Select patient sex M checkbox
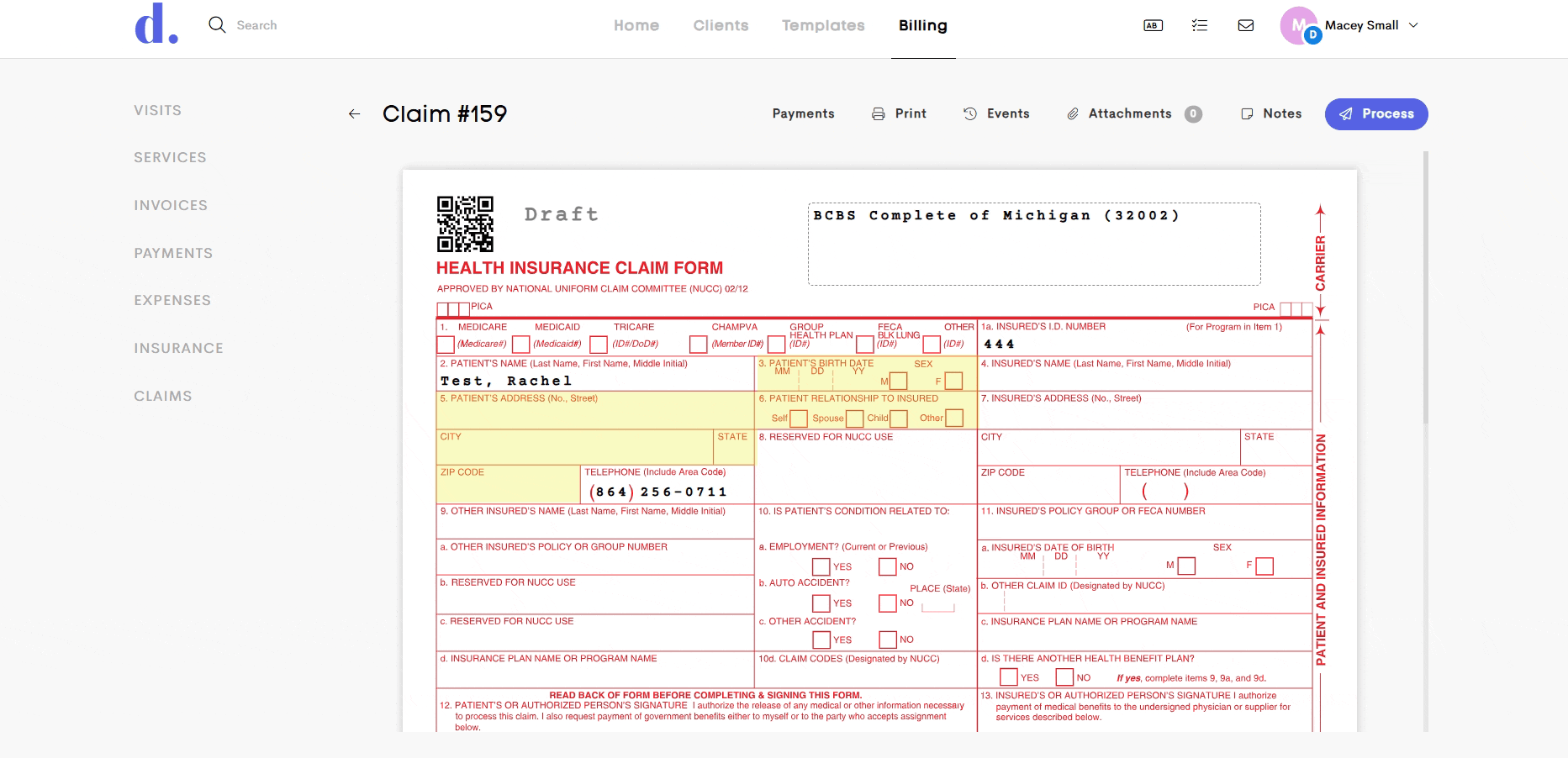Image resolution: width=1568 pixels, height=758 pixels. [x=899, y=382]
